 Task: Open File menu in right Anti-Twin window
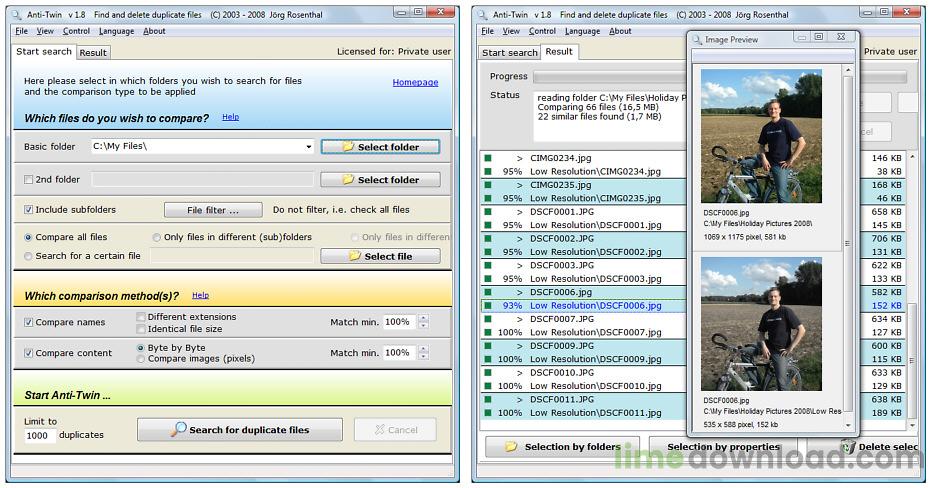click(487, 31)
